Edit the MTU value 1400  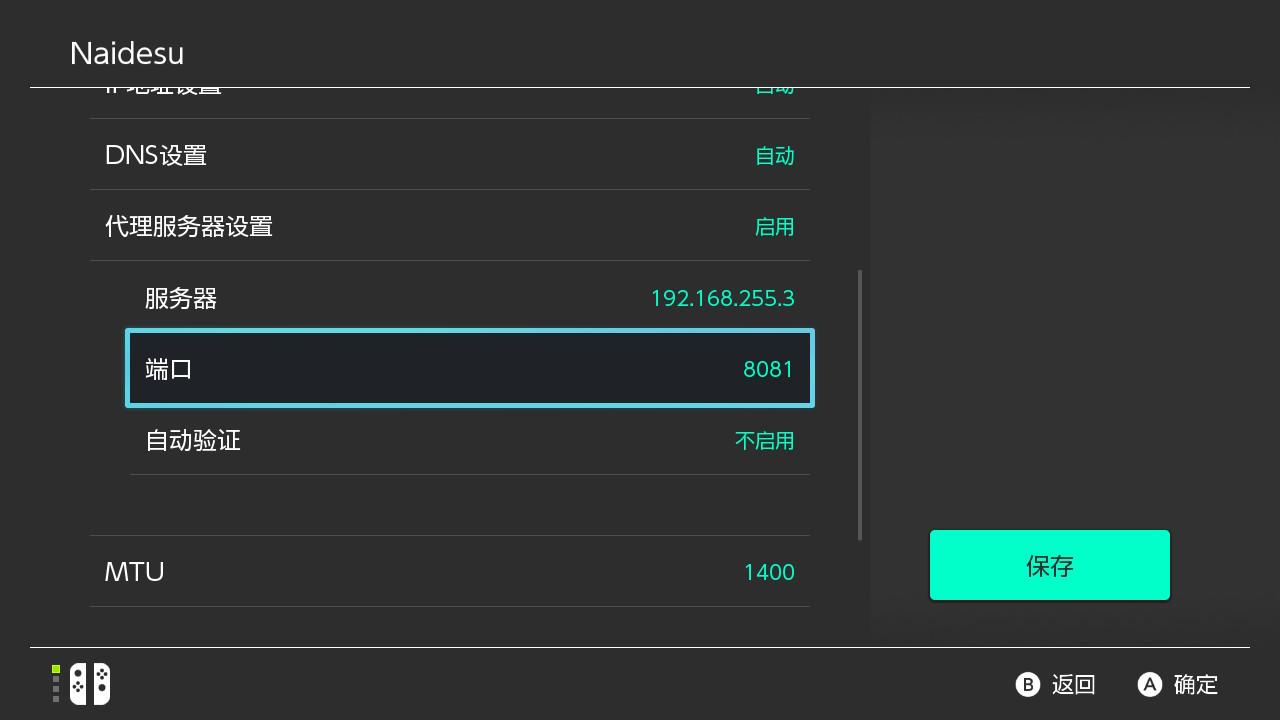[x=768, y=572]
